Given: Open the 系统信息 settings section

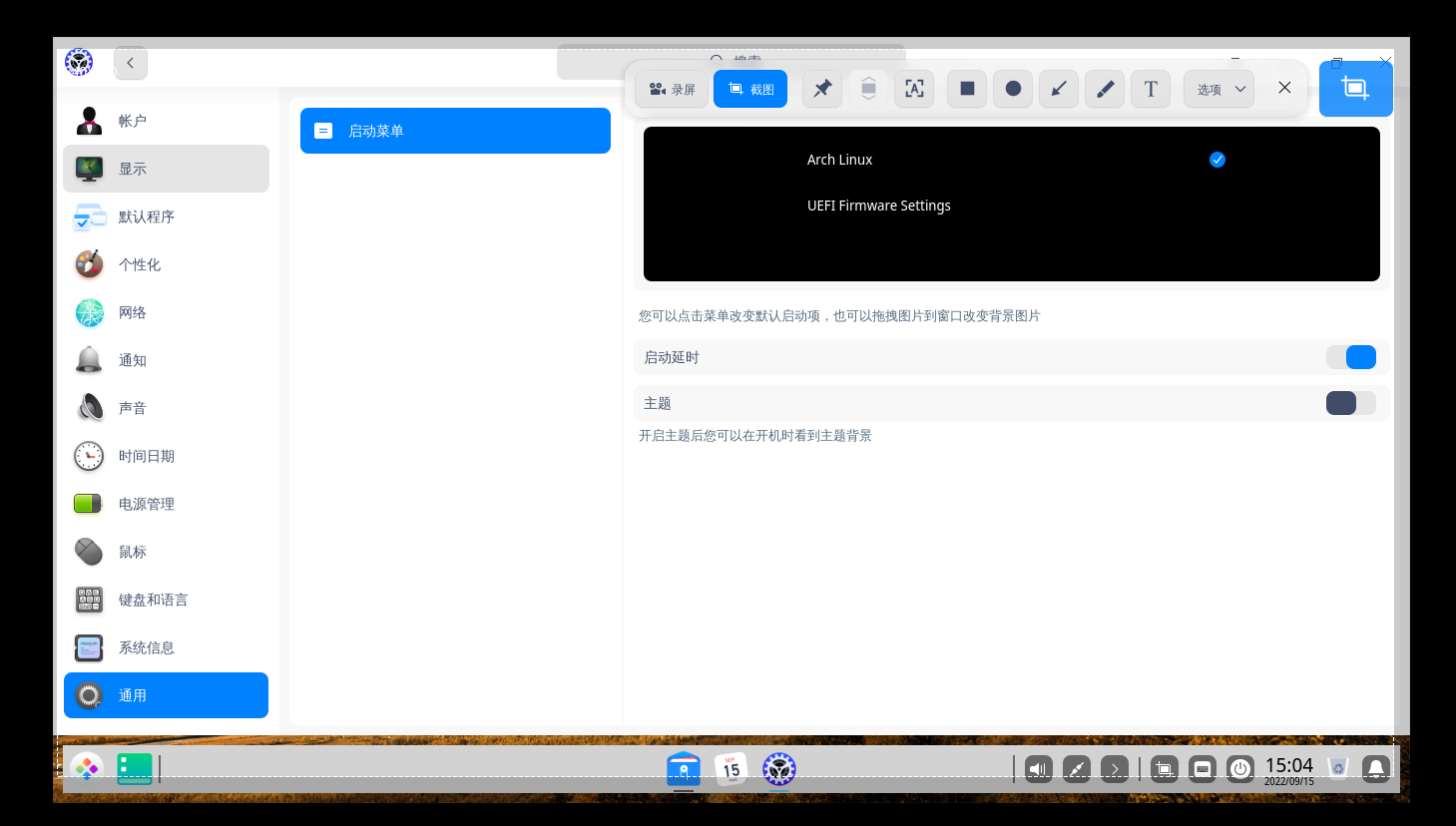Looking at the screenshot, I should click(166, 647).
